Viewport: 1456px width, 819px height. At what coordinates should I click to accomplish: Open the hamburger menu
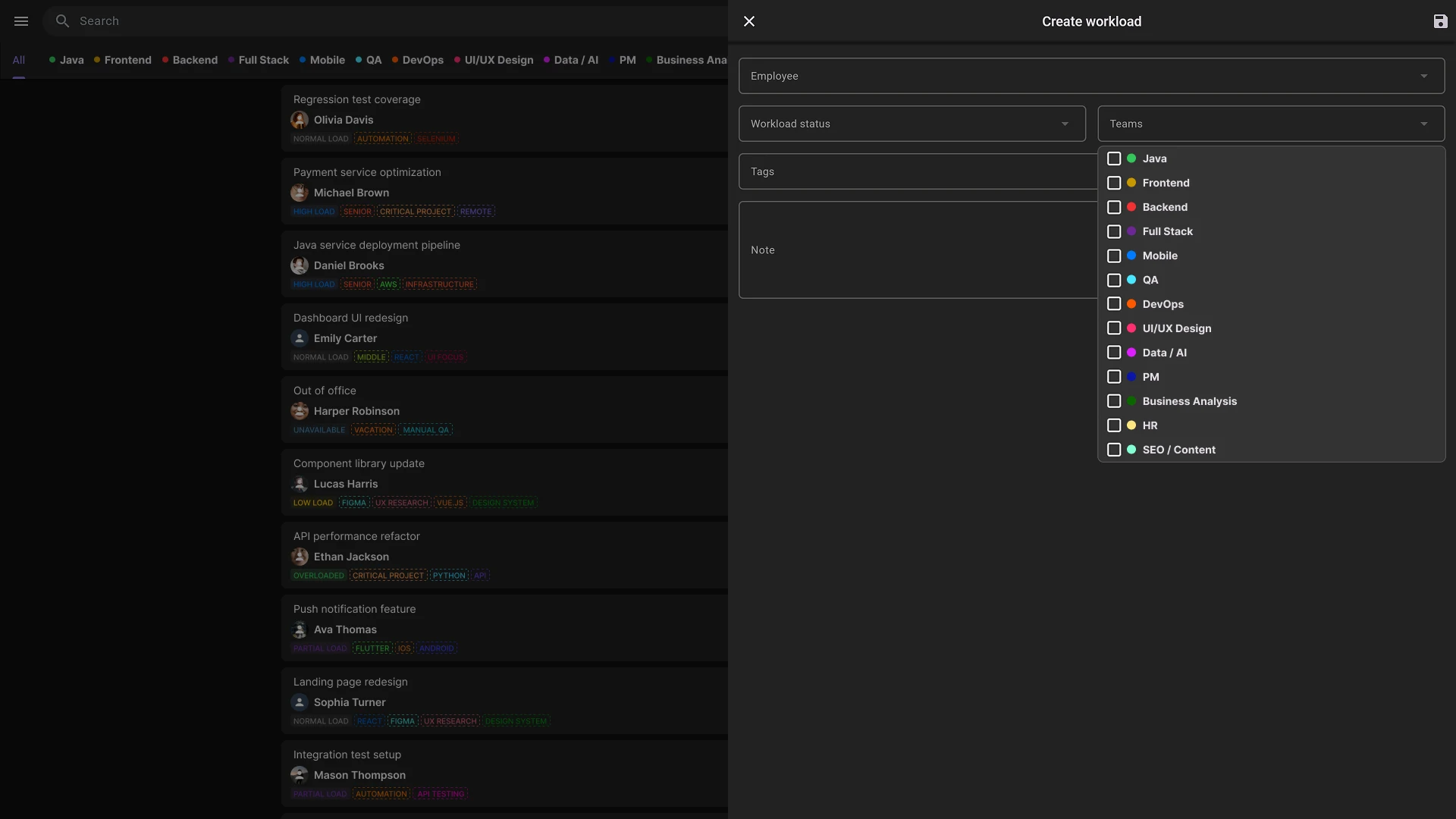(21, 21)
